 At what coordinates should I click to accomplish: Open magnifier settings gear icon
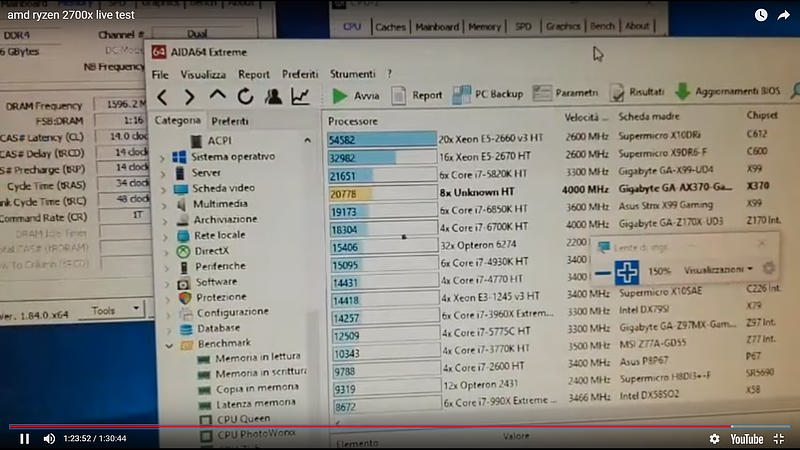coord(768,268)
